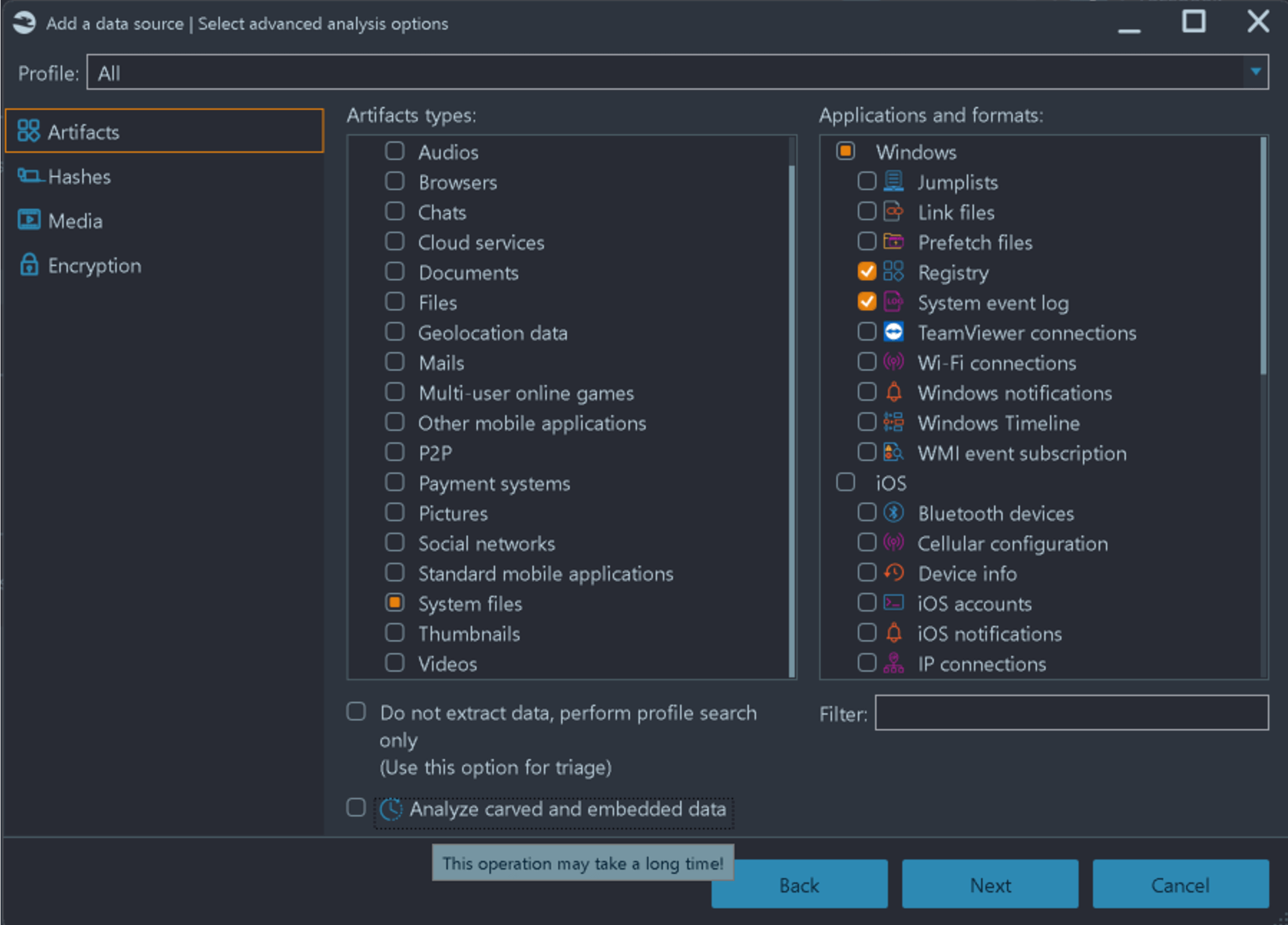1288x925 pixels.
Task: Click the Windows Timeline icon
Action: 894,422
